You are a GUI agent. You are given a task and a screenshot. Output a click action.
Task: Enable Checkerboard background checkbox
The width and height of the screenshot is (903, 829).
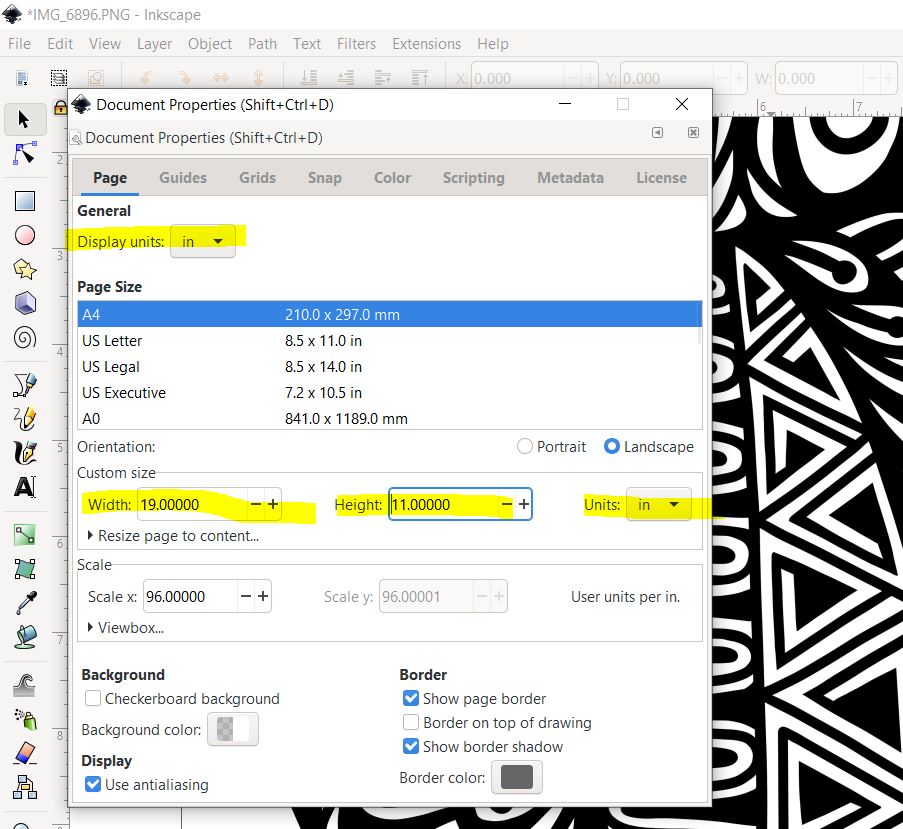point(93,699)
